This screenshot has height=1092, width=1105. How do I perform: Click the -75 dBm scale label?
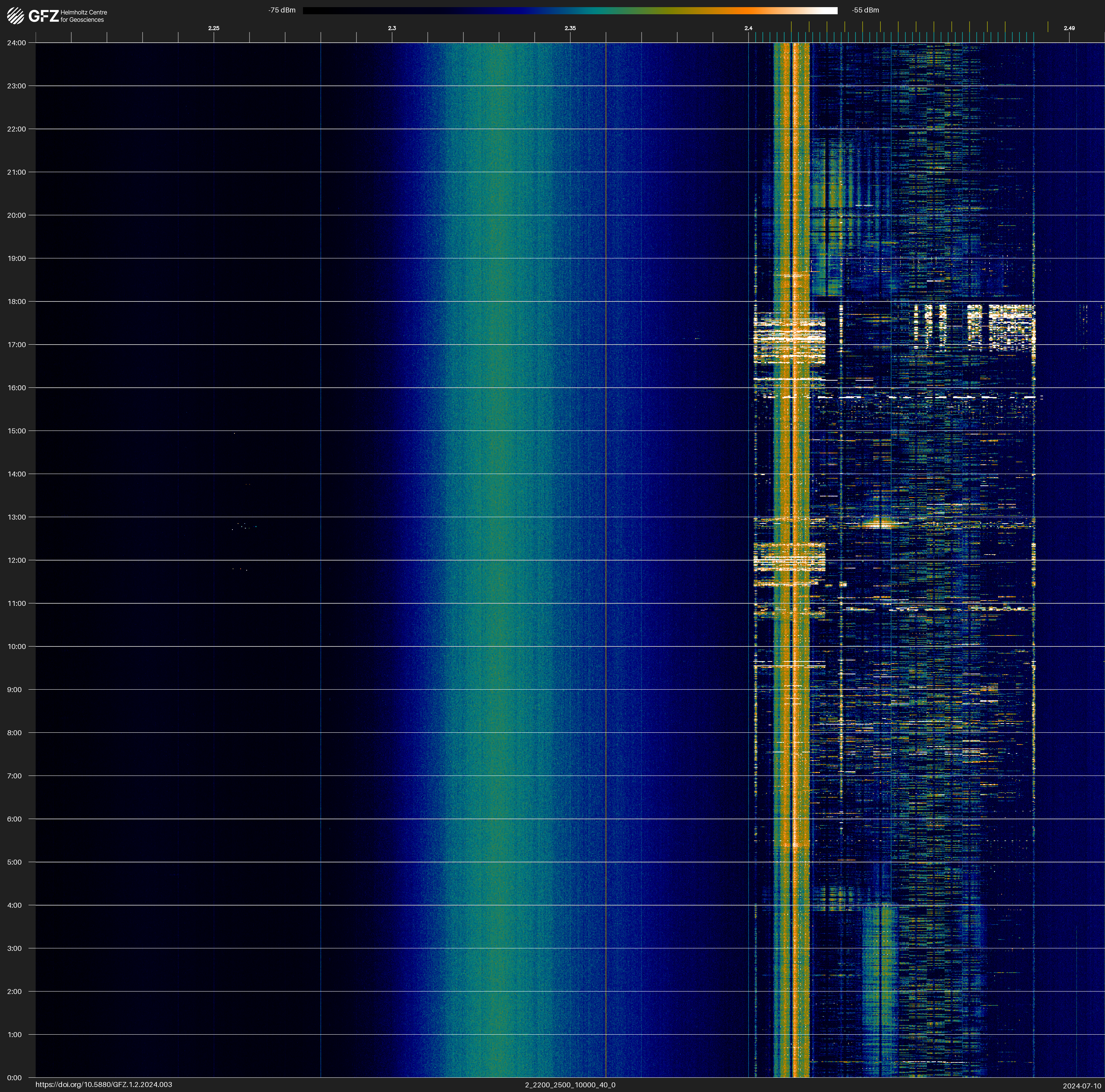pyautogui.click(x=281, y=10)
